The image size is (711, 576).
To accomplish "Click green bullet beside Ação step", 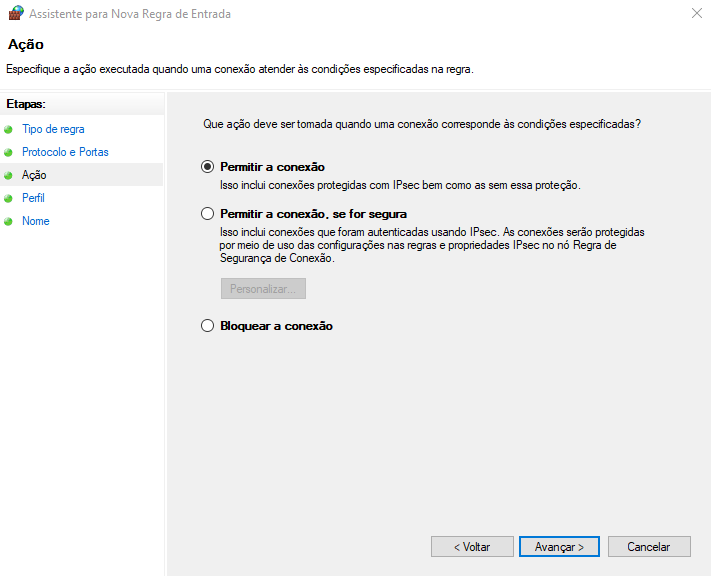I will (x=9, y=176).
